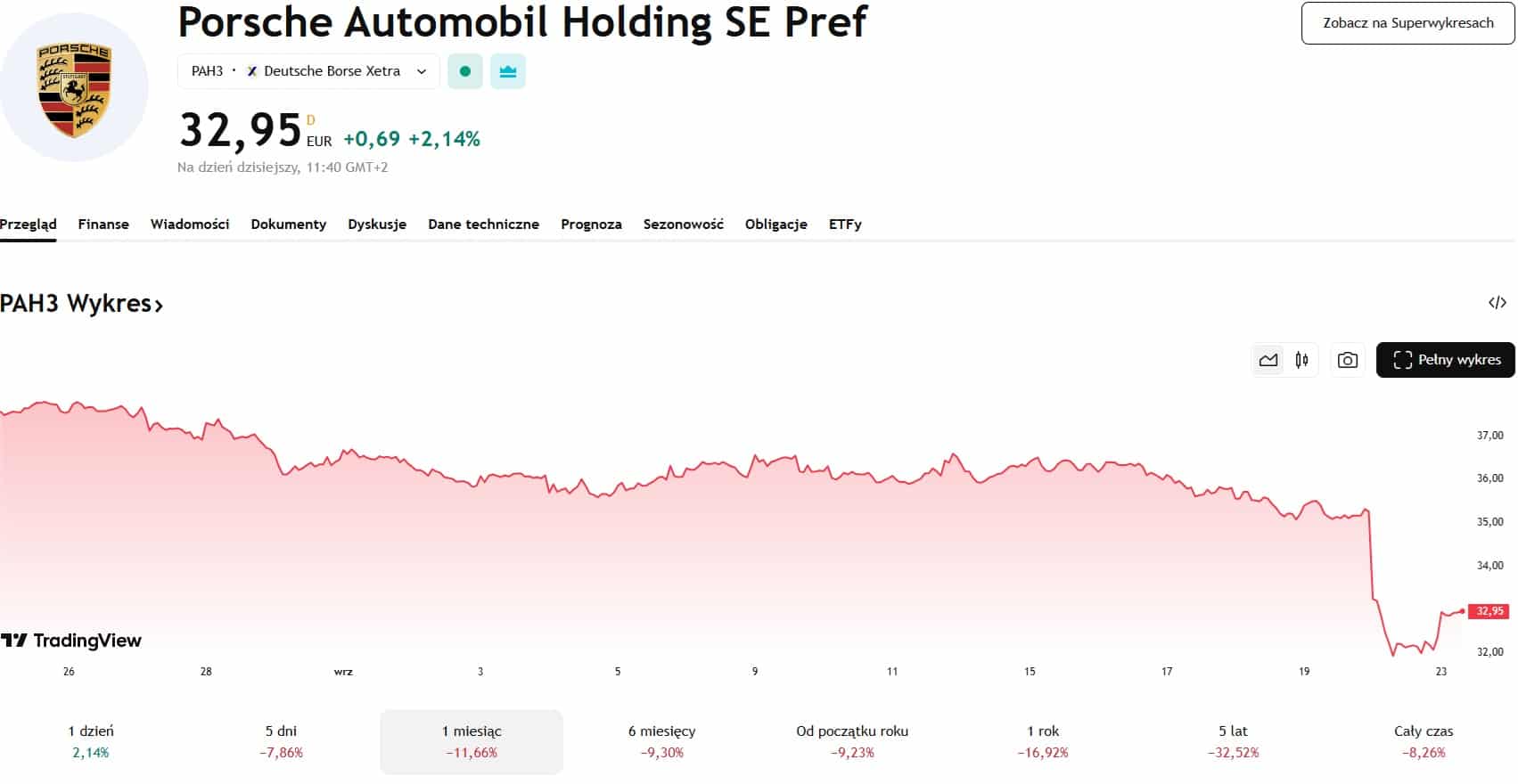The width and height of the screenshot is (1518, 784).
Task: Click the Porsche logo image
Action: [x=74, y=89]
